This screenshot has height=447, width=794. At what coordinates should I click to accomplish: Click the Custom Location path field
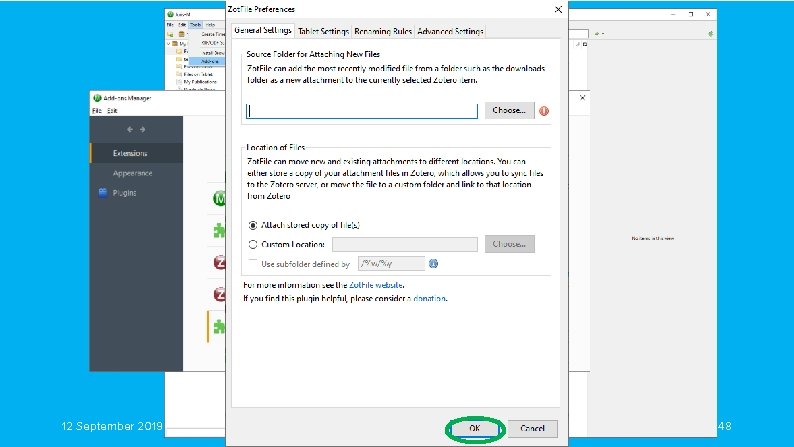(x=405, y=245)
